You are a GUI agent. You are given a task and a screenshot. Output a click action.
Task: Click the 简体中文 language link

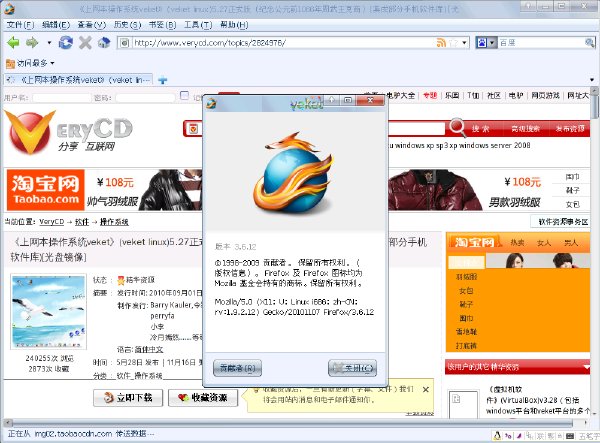pyautogui.click(x=149, y=349)
